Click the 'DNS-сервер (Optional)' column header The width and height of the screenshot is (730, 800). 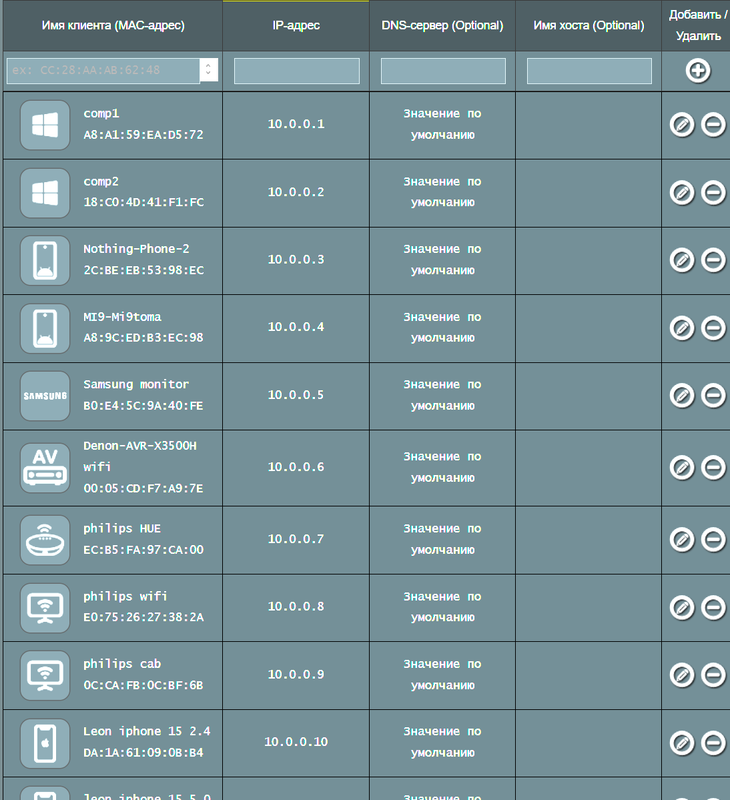coord(442,26)
